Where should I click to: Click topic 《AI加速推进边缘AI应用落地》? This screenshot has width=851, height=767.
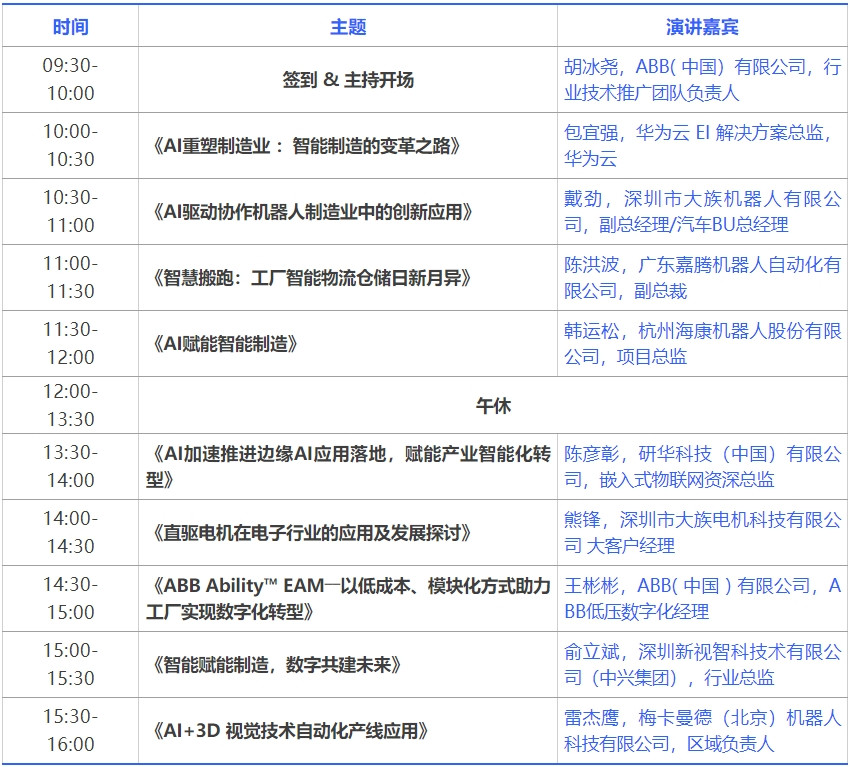(x=348, y=466)
